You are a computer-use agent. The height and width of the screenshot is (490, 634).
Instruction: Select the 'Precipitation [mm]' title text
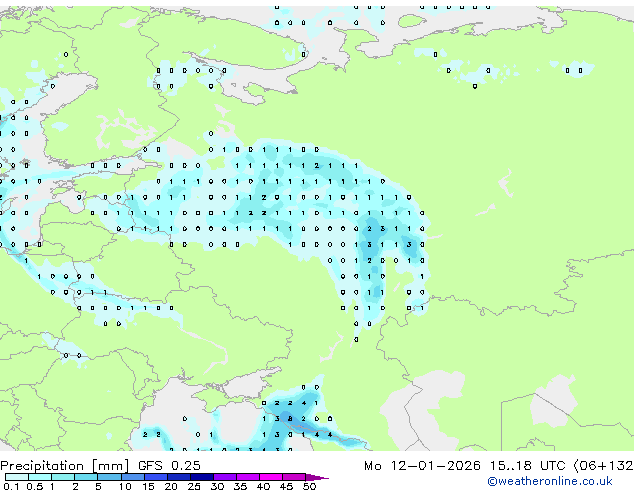coord(64,466)
